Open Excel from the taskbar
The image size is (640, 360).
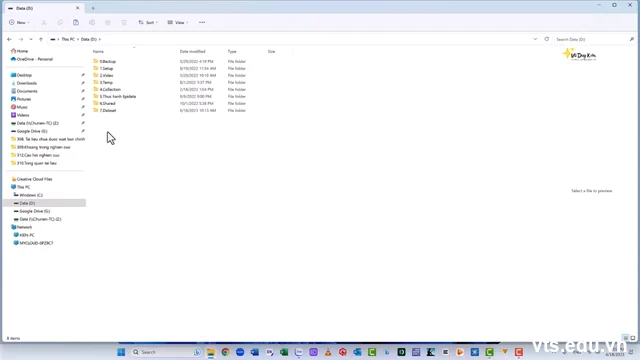(x=284, y=352)
